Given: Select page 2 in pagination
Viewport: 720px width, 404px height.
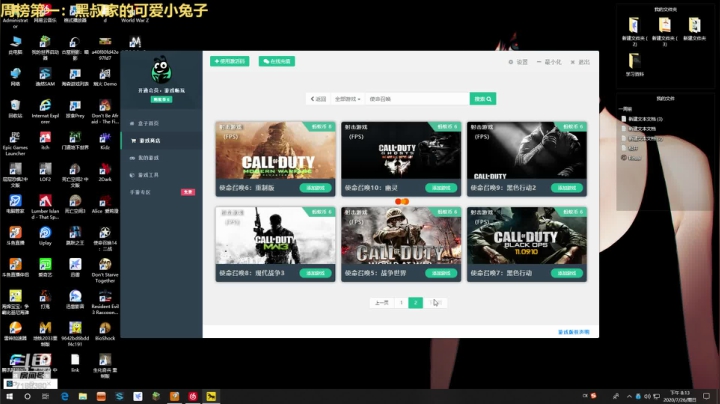Looking at the screenshot, I should (x=416, y=303).
